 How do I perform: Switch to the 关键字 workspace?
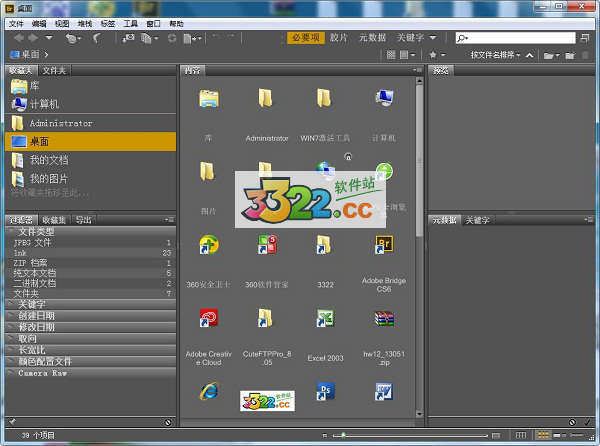click(x=410, y=37)
